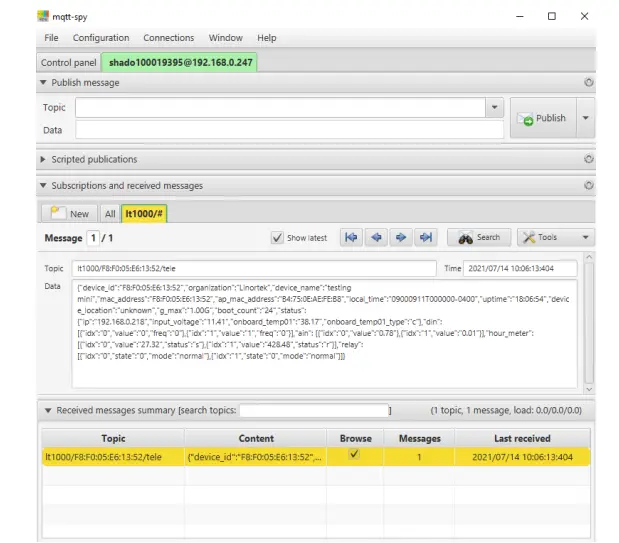Sort by Browse column header
Viewport: 619px width, 543px height.
(x=355, y=438)
